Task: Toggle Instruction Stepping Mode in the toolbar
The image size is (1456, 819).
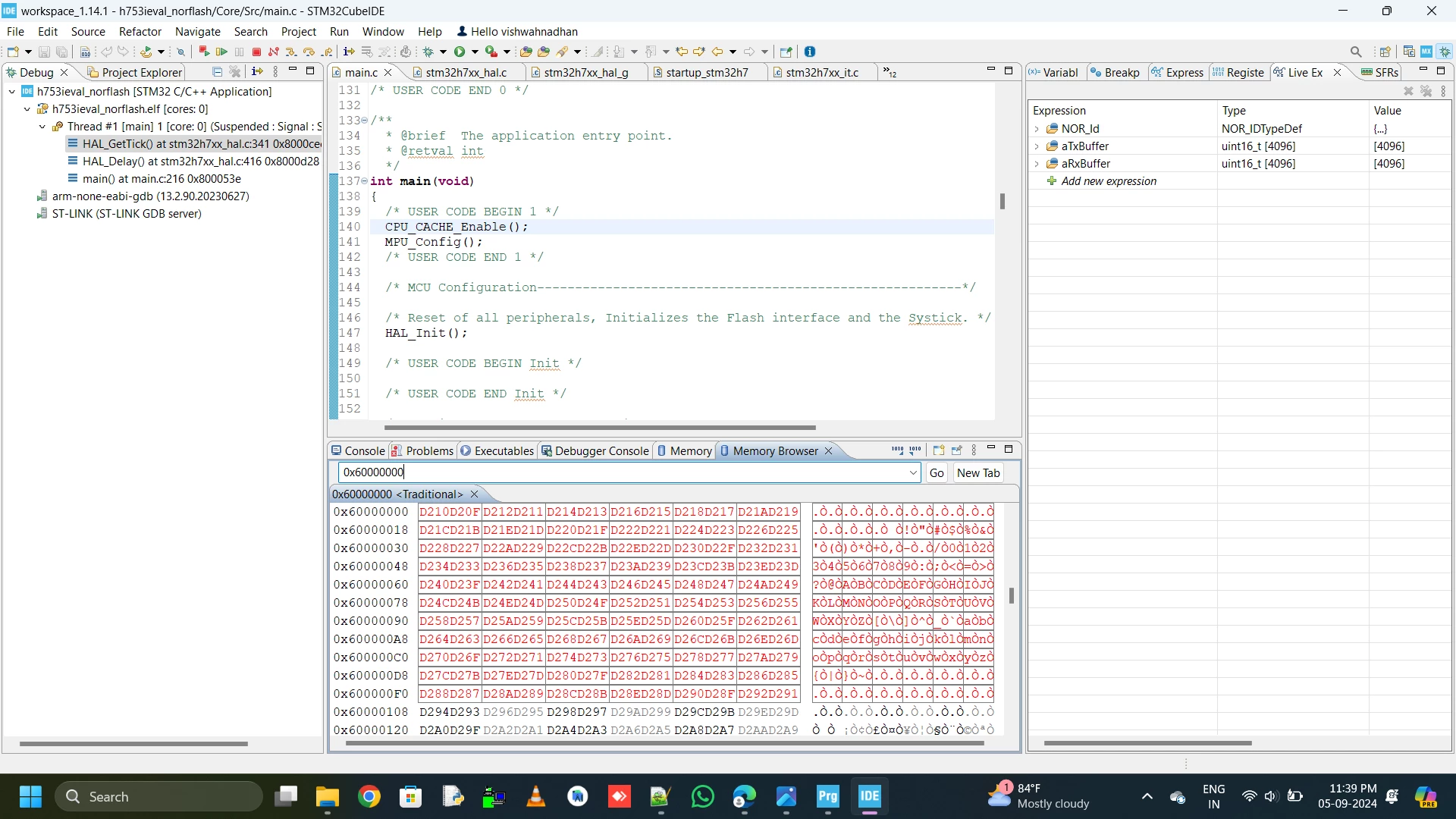Action: [x=348, y=52]
